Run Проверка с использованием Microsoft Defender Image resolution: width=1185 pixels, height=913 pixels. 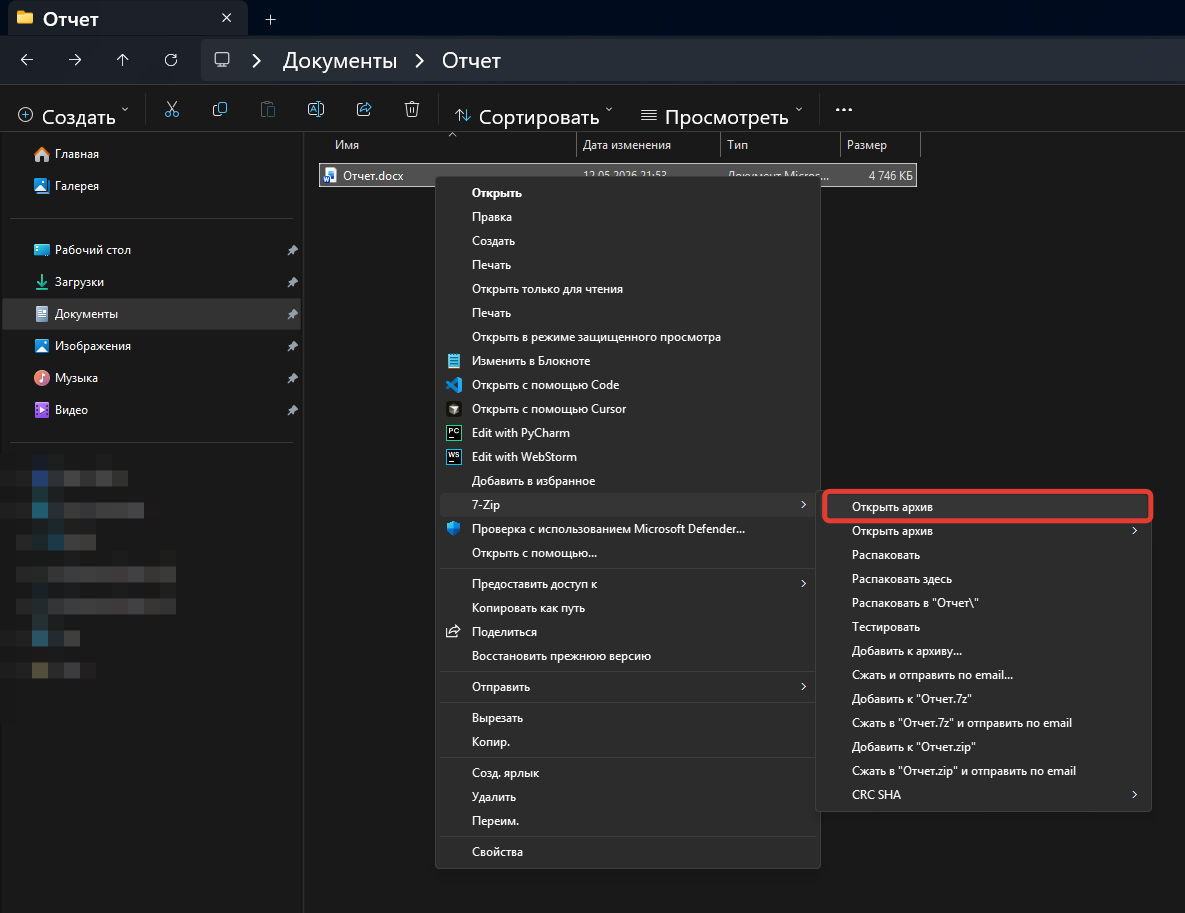pyautogui.click(x=627, y=529)
